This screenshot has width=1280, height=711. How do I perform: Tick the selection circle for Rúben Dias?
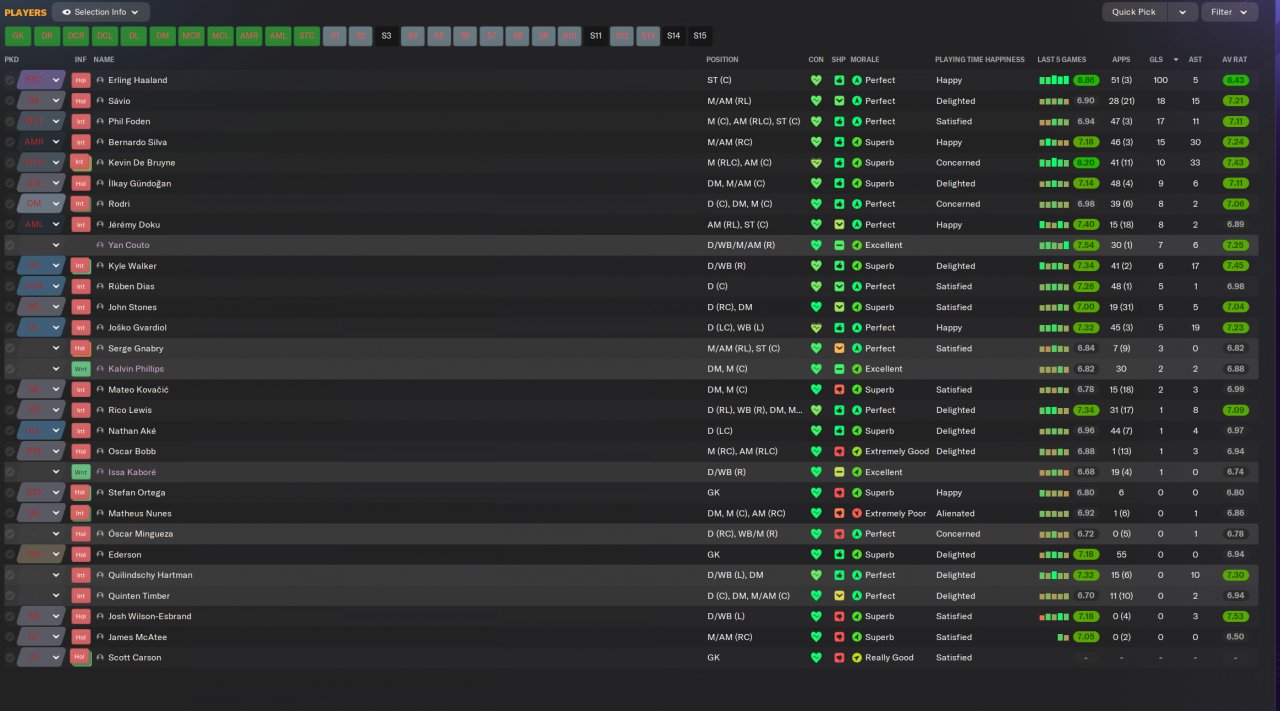tap(10, 286)
